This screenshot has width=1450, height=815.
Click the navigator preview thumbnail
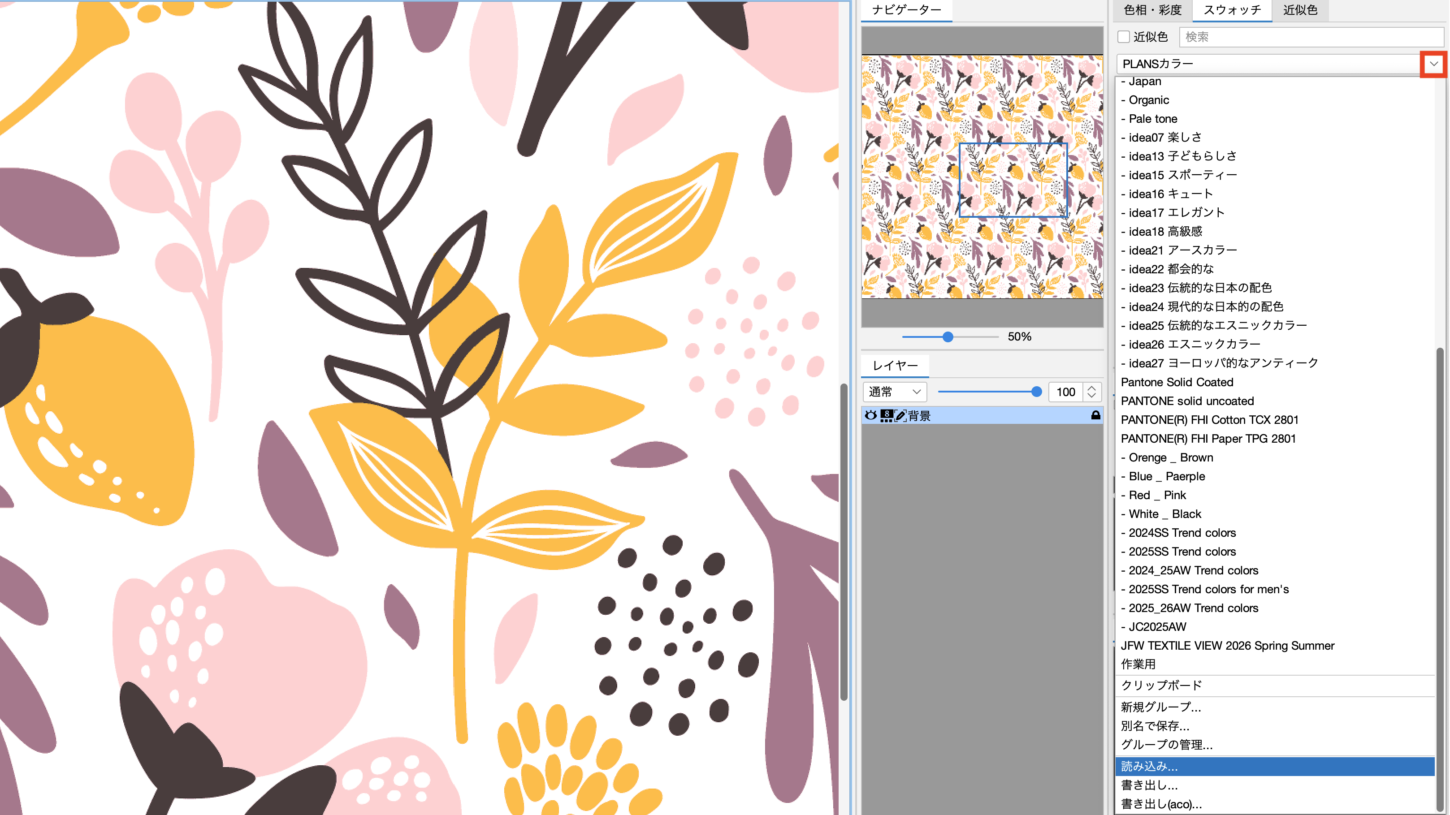pos(982,176)
